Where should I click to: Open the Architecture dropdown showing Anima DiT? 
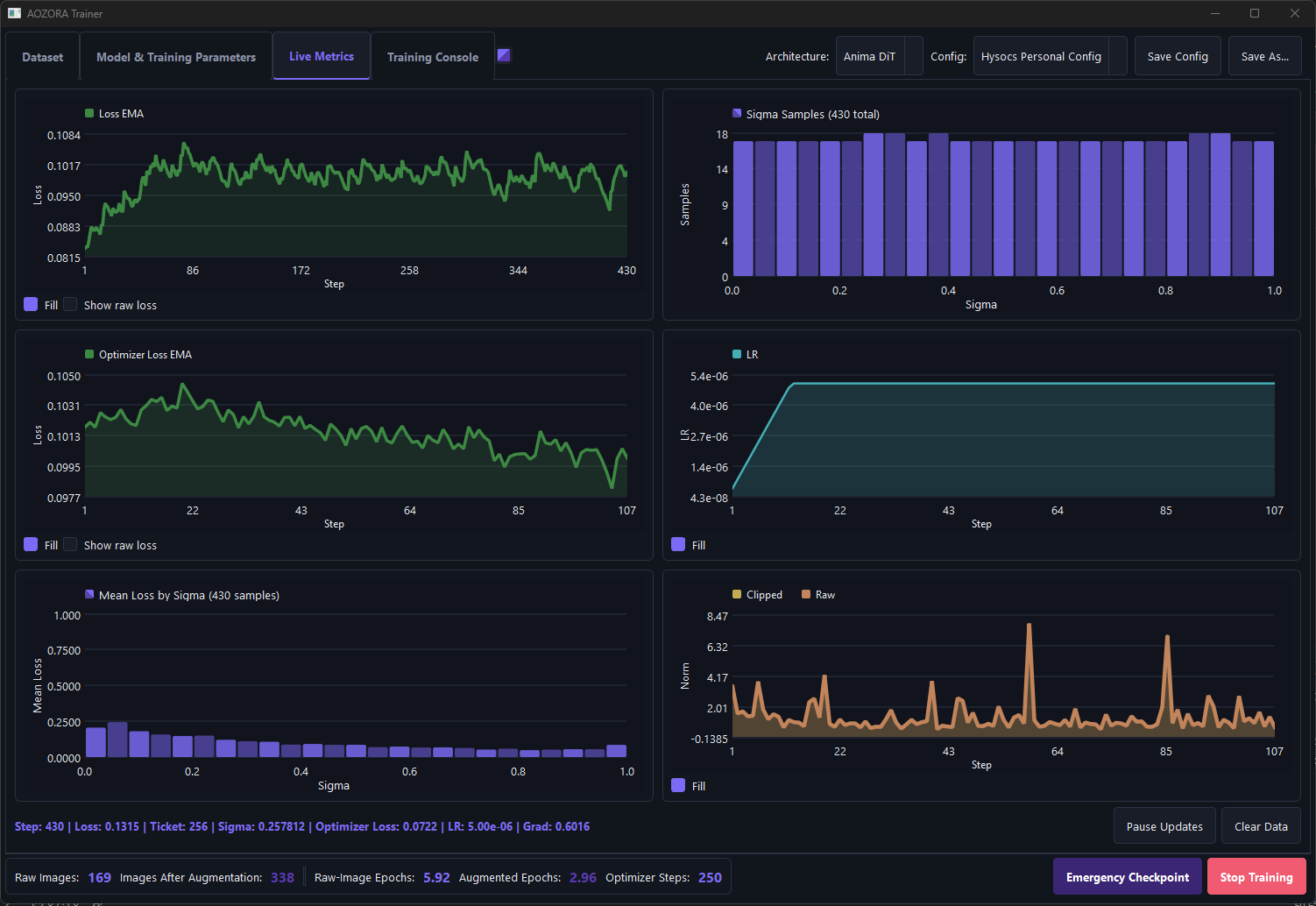pos(879,56)
